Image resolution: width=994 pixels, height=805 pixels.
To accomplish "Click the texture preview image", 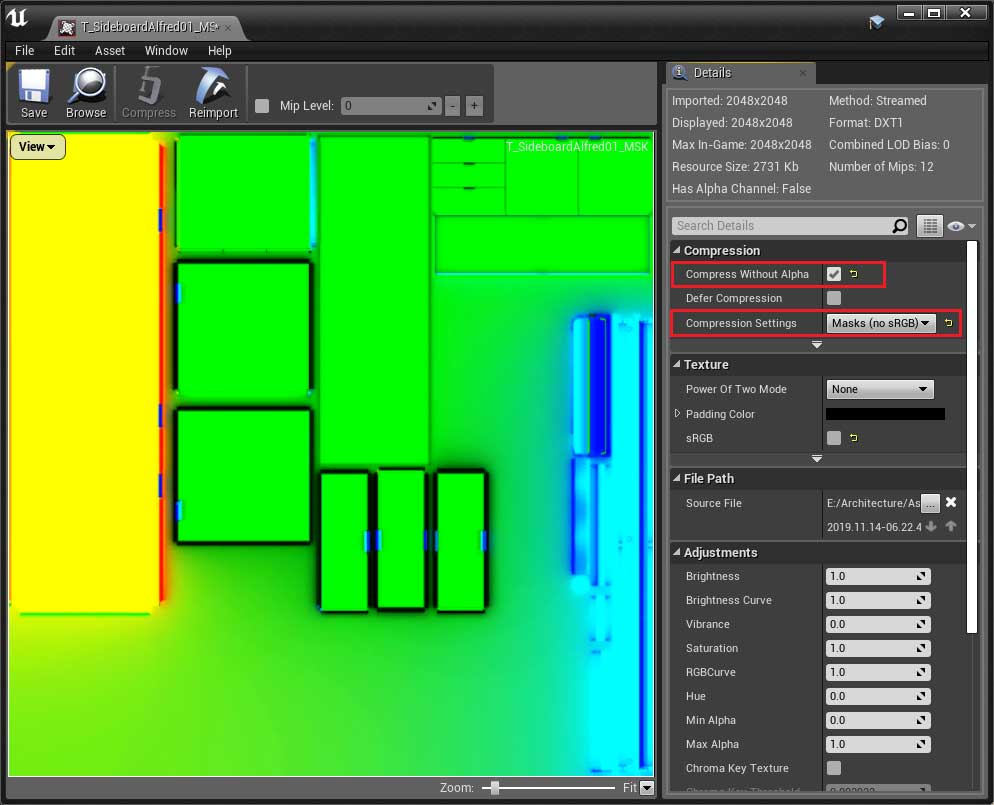I will [330, 454].
